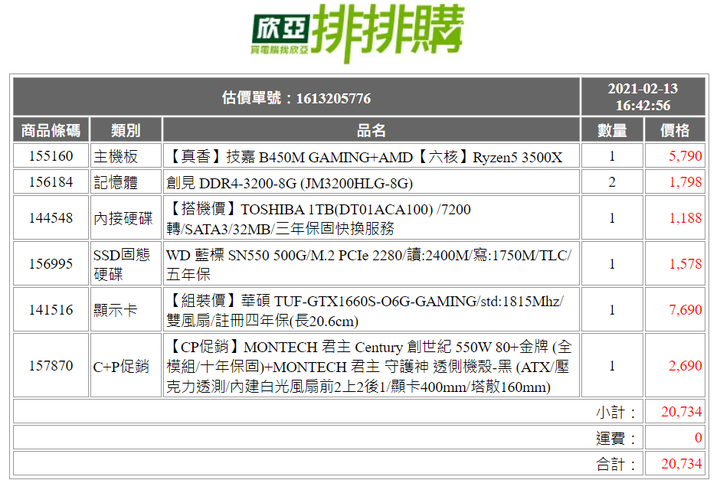Click the price 5,790
The width and height of the screenshot is (720, 480).
(x=675, y=156)
